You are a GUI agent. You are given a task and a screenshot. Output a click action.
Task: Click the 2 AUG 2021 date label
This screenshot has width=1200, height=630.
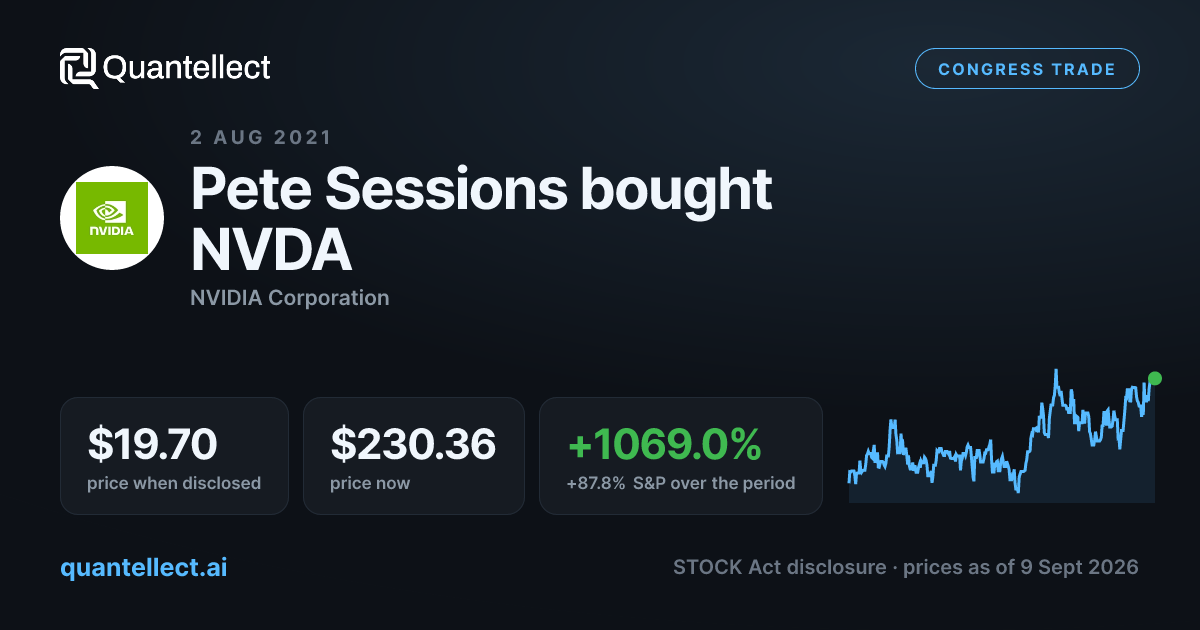pos(261,137)
